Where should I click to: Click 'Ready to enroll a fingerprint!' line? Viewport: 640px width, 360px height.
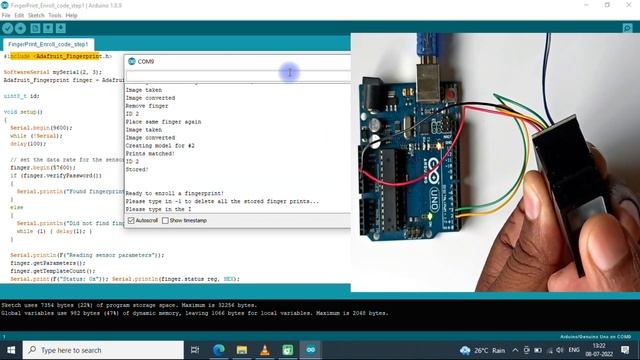pos(175,193)
